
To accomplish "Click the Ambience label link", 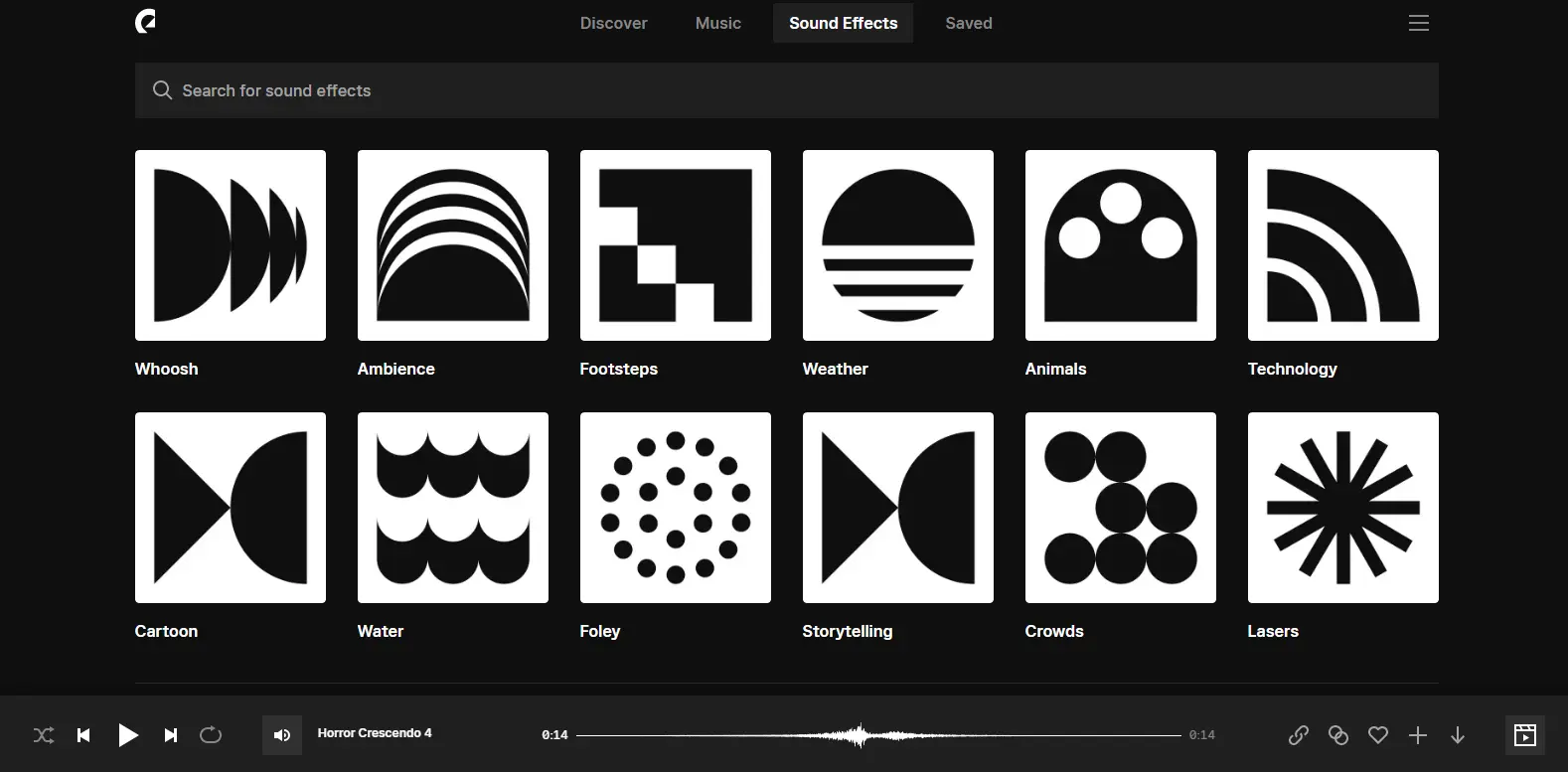I will 395,369.
